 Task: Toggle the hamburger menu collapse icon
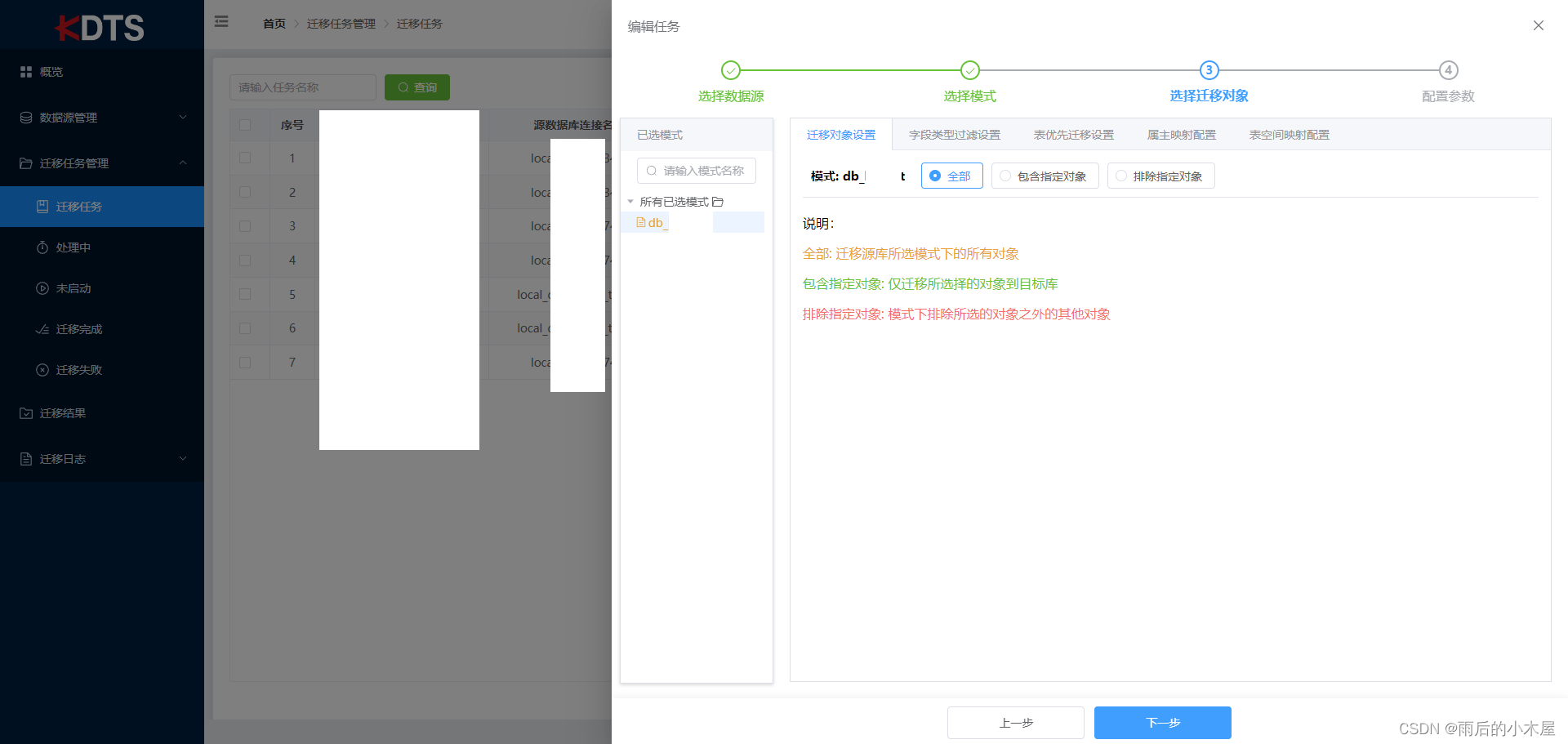pyautogui.click(x=221, y=22)
